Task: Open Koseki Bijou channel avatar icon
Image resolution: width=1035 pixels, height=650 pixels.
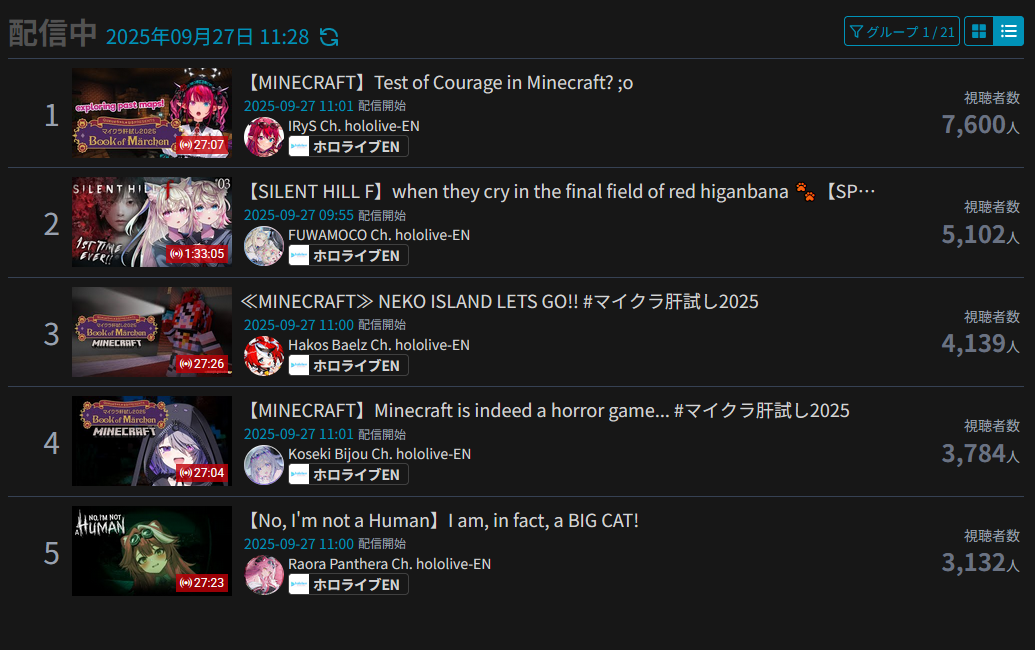Action: pyautogui.click(x=264, y=465)
